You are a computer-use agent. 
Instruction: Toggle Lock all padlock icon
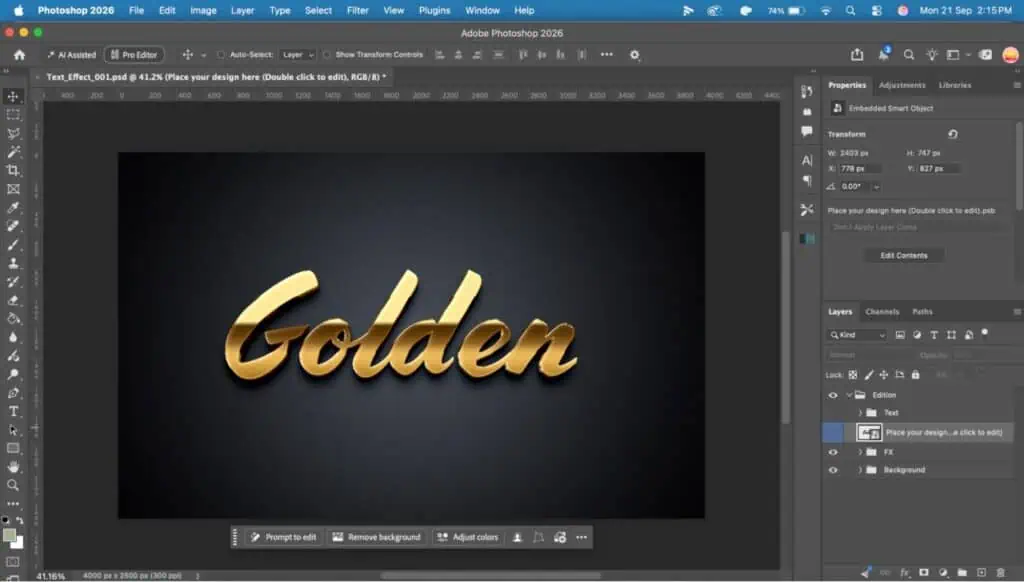tap(916, 375)
